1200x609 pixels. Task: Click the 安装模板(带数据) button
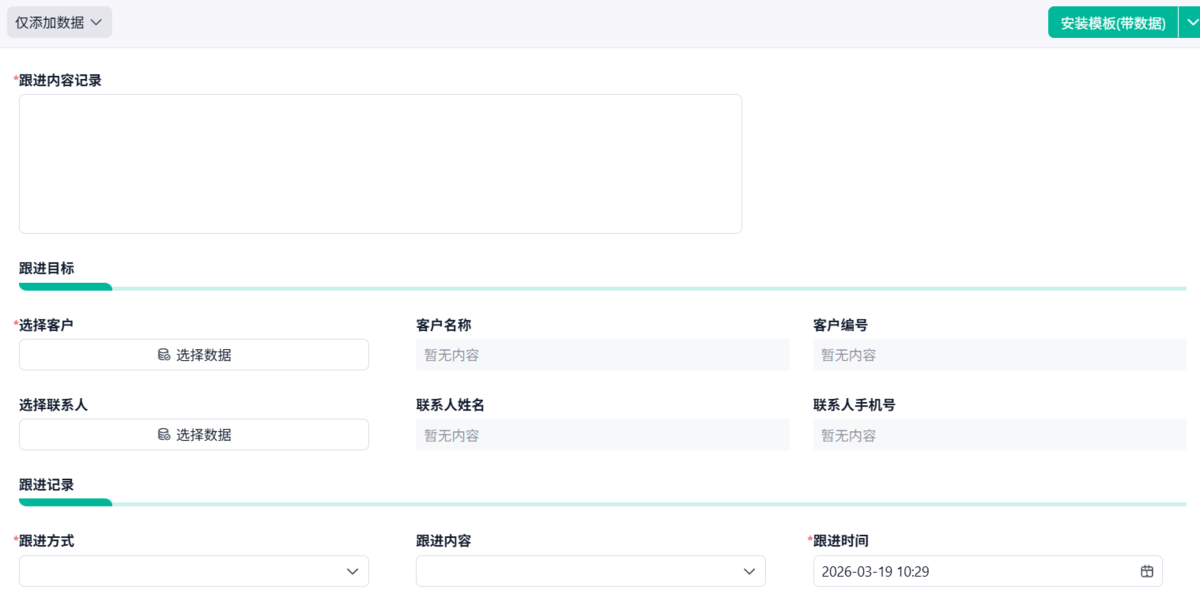(1112, 22)
